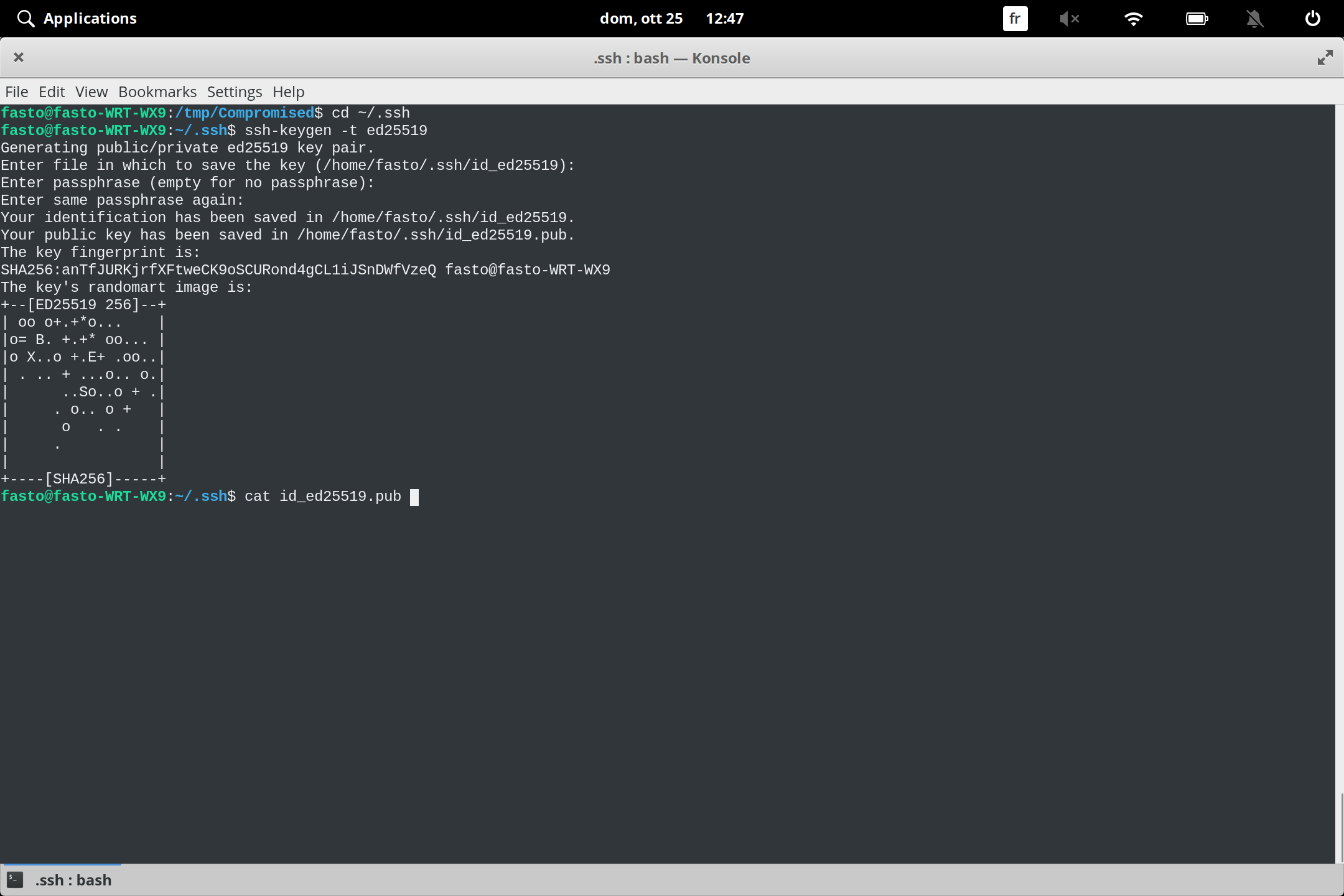This screenshot has width=1344, height=896.
Task: Open the Applications search
Action: point(26,18)
